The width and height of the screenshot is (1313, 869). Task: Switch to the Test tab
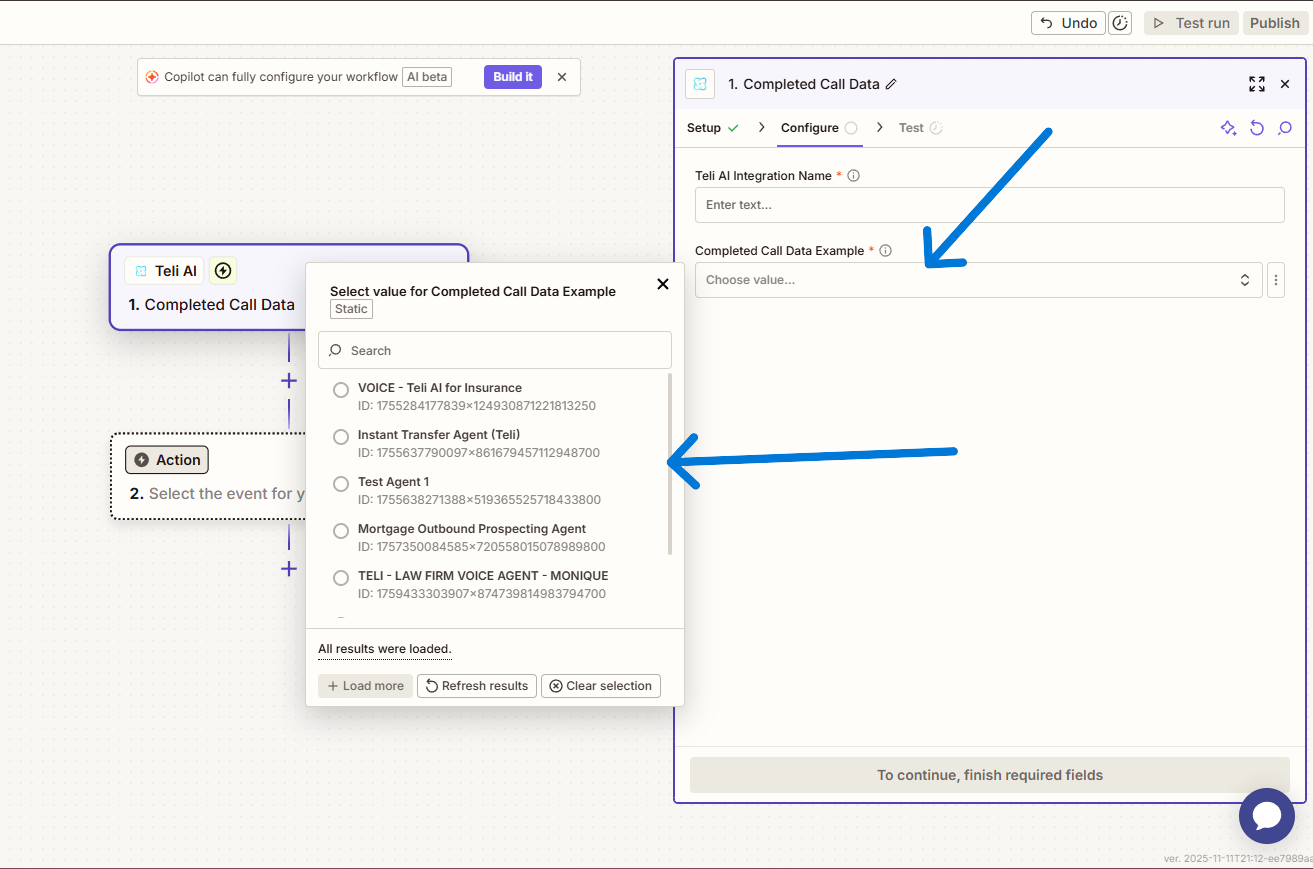click(920, 128)
